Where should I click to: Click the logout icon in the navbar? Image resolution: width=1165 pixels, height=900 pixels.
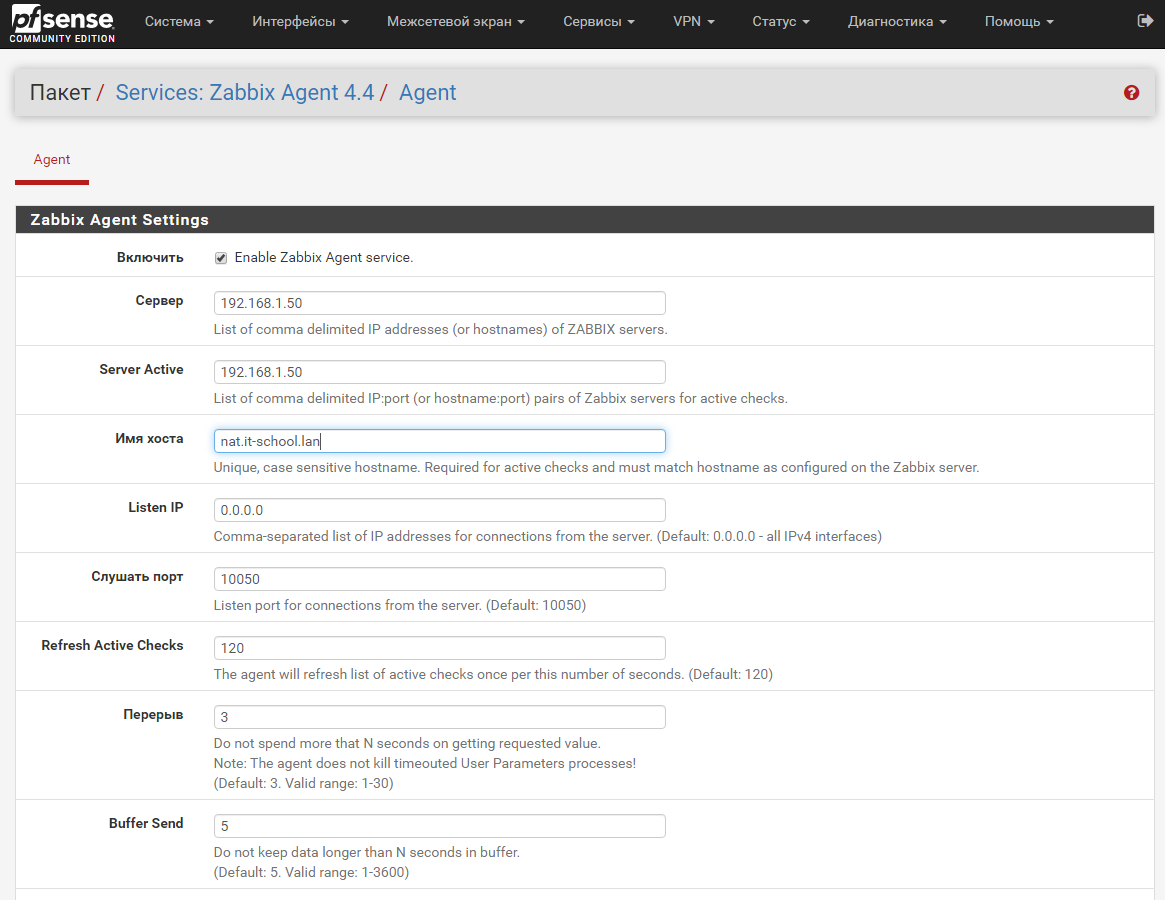(x=1145, y=21)
